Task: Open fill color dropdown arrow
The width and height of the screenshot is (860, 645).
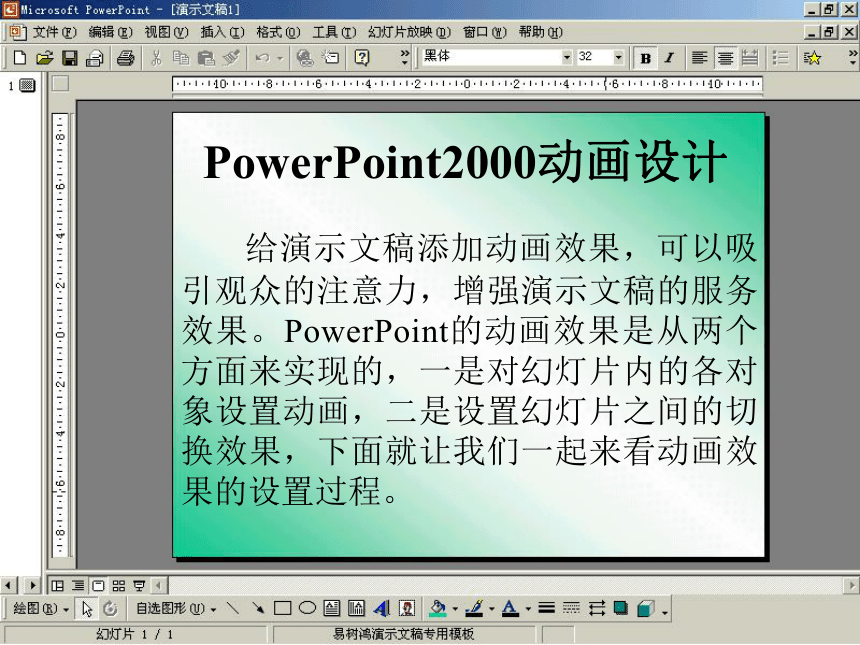Action: (x=455, y=609)
